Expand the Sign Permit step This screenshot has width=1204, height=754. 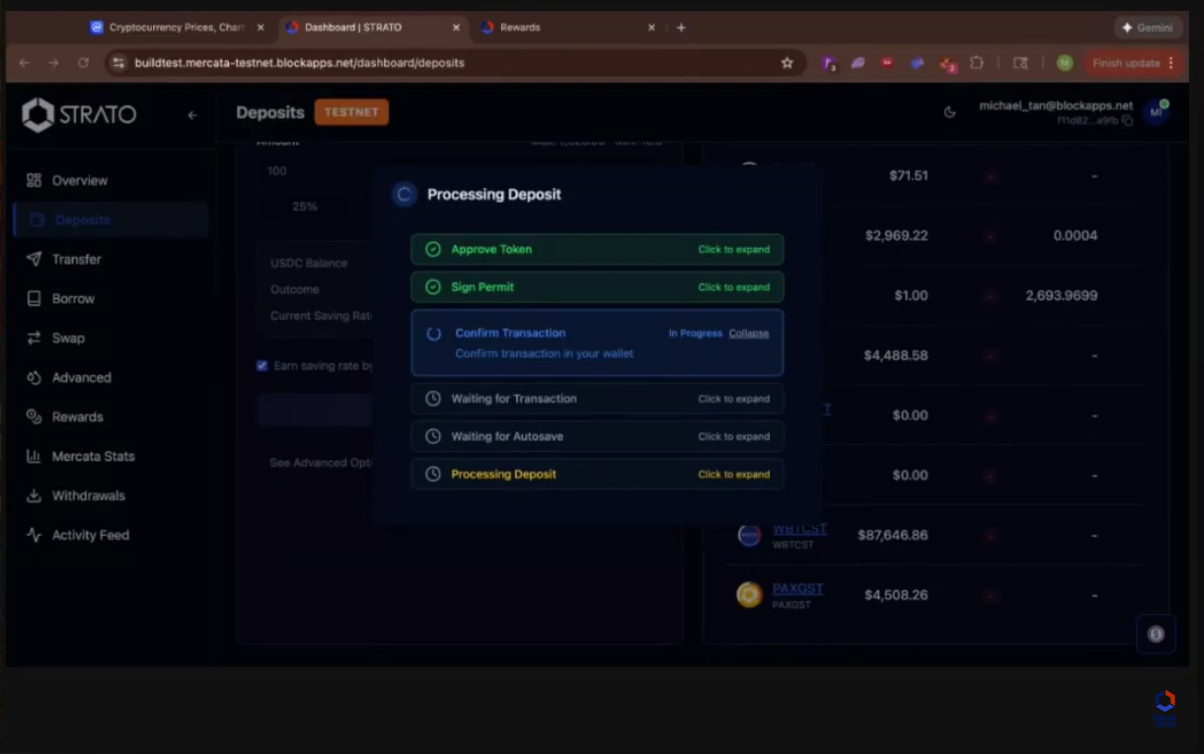(733, 287)
